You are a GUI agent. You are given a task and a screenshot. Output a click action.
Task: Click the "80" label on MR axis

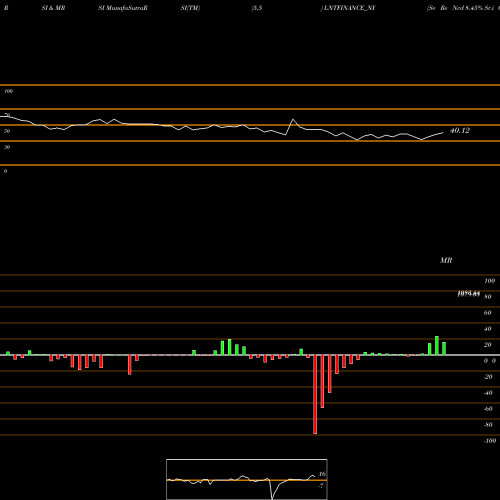pyautogui.click(x=488, y=297)
